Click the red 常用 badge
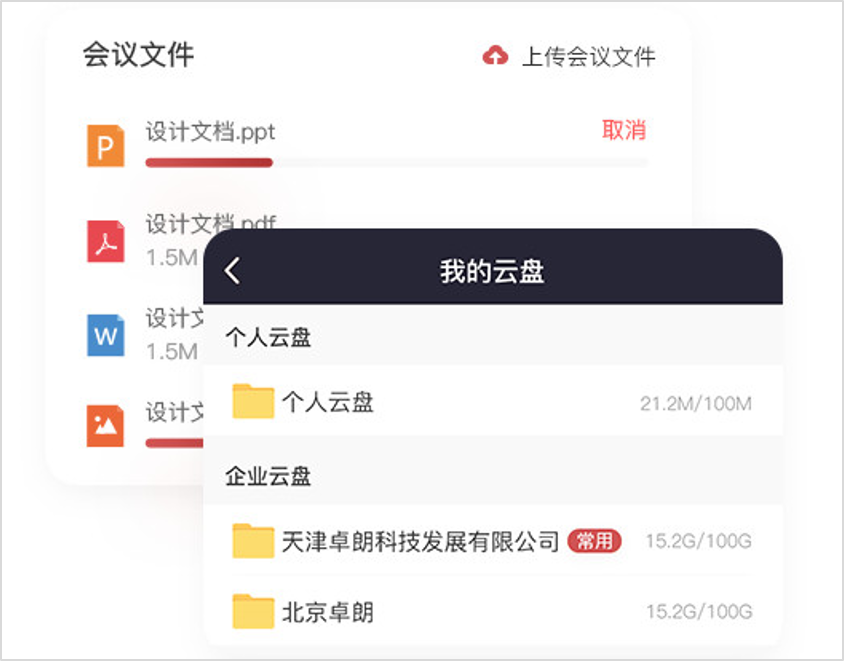 [x=594, y=541]
